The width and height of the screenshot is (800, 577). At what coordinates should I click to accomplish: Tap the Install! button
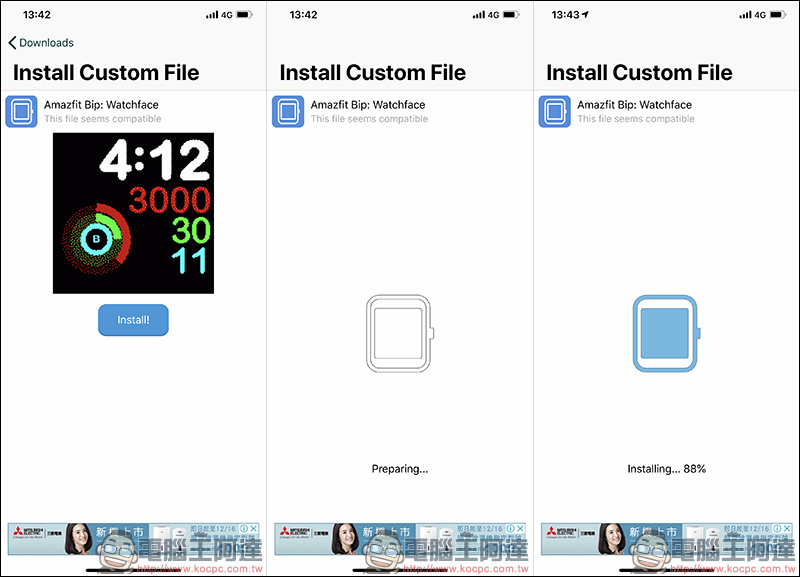point(133,320)
